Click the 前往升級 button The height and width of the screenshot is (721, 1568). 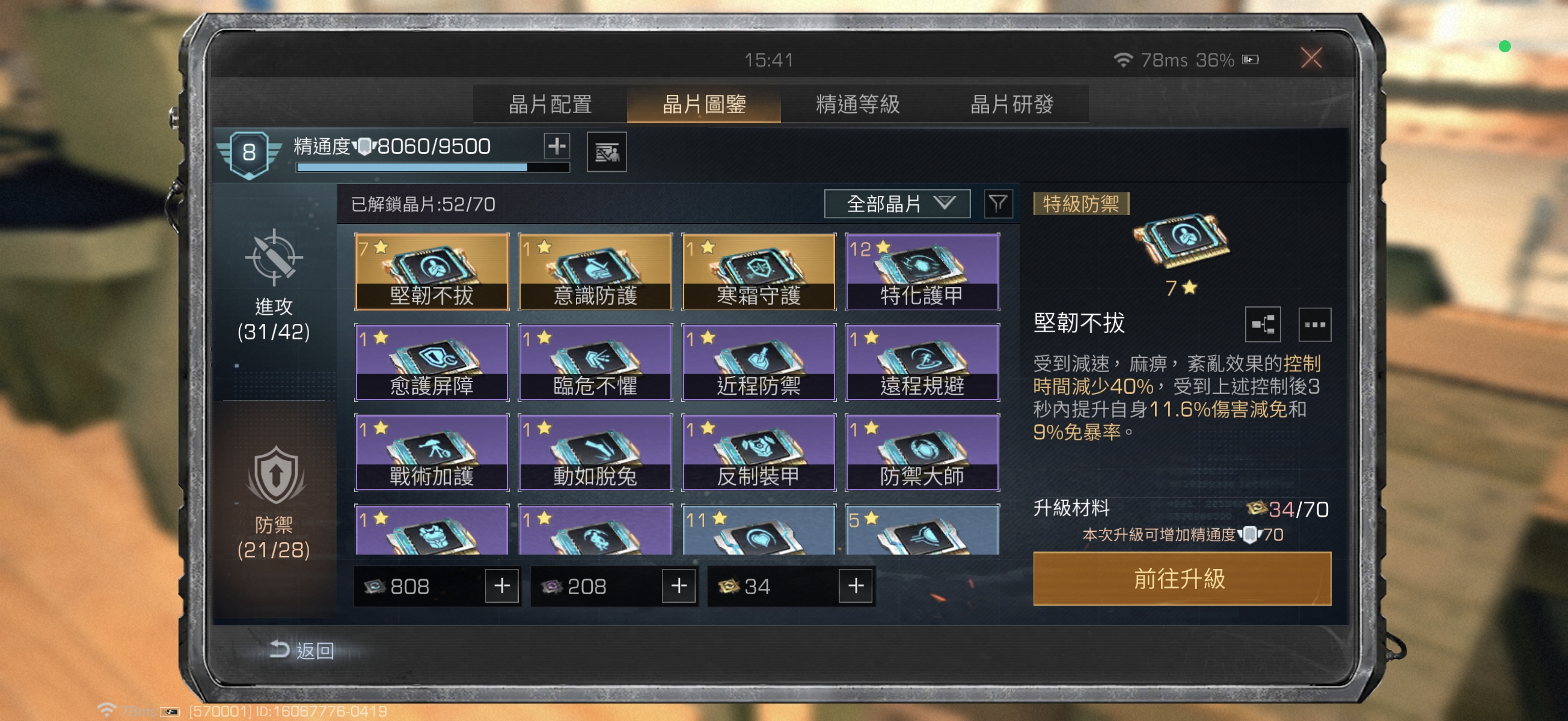coord(1182,579)
